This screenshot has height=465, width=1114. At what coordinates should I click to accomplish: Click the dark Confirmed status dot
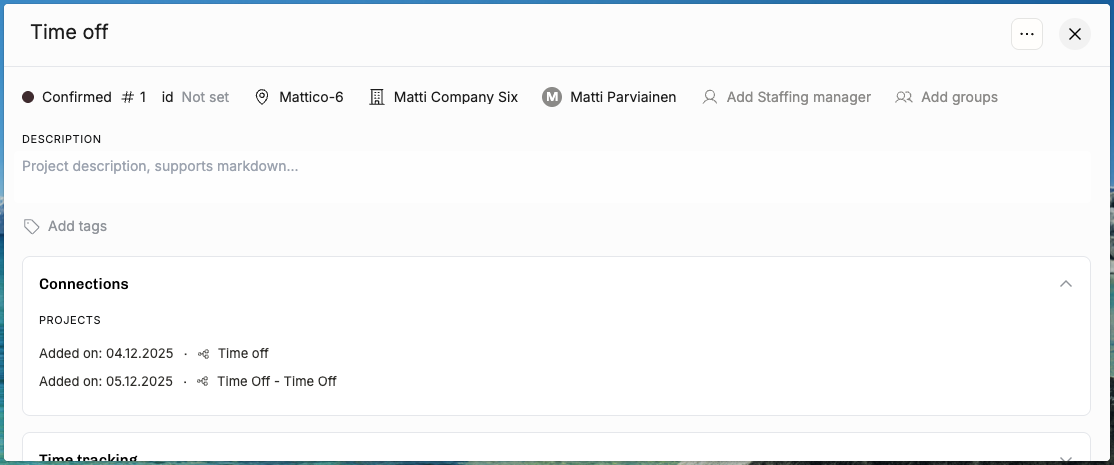(x=28, y=97)
